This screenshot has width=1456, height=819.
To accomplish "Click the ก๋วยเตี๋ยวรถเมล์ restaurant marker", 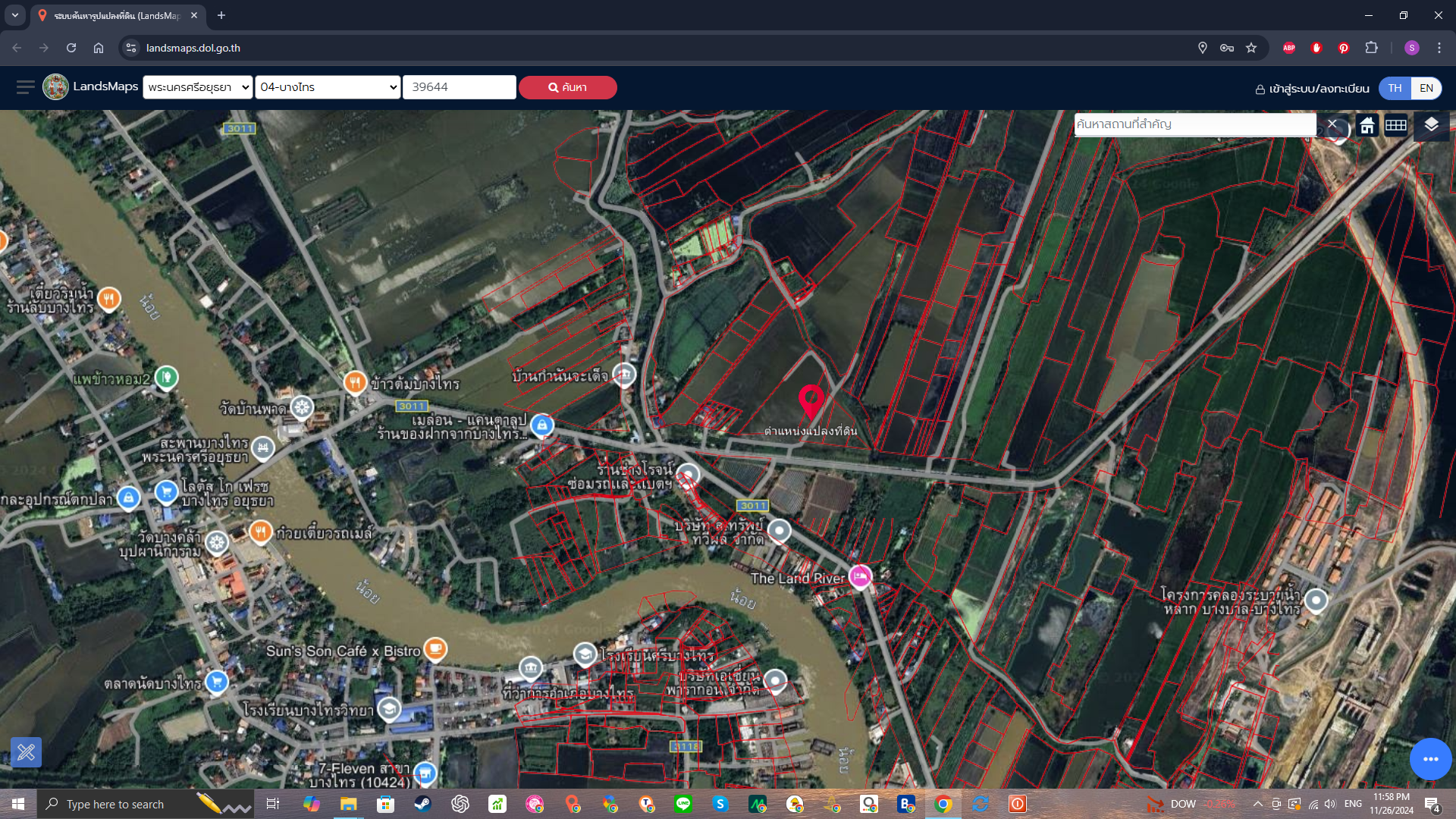I will coord(261,532).
